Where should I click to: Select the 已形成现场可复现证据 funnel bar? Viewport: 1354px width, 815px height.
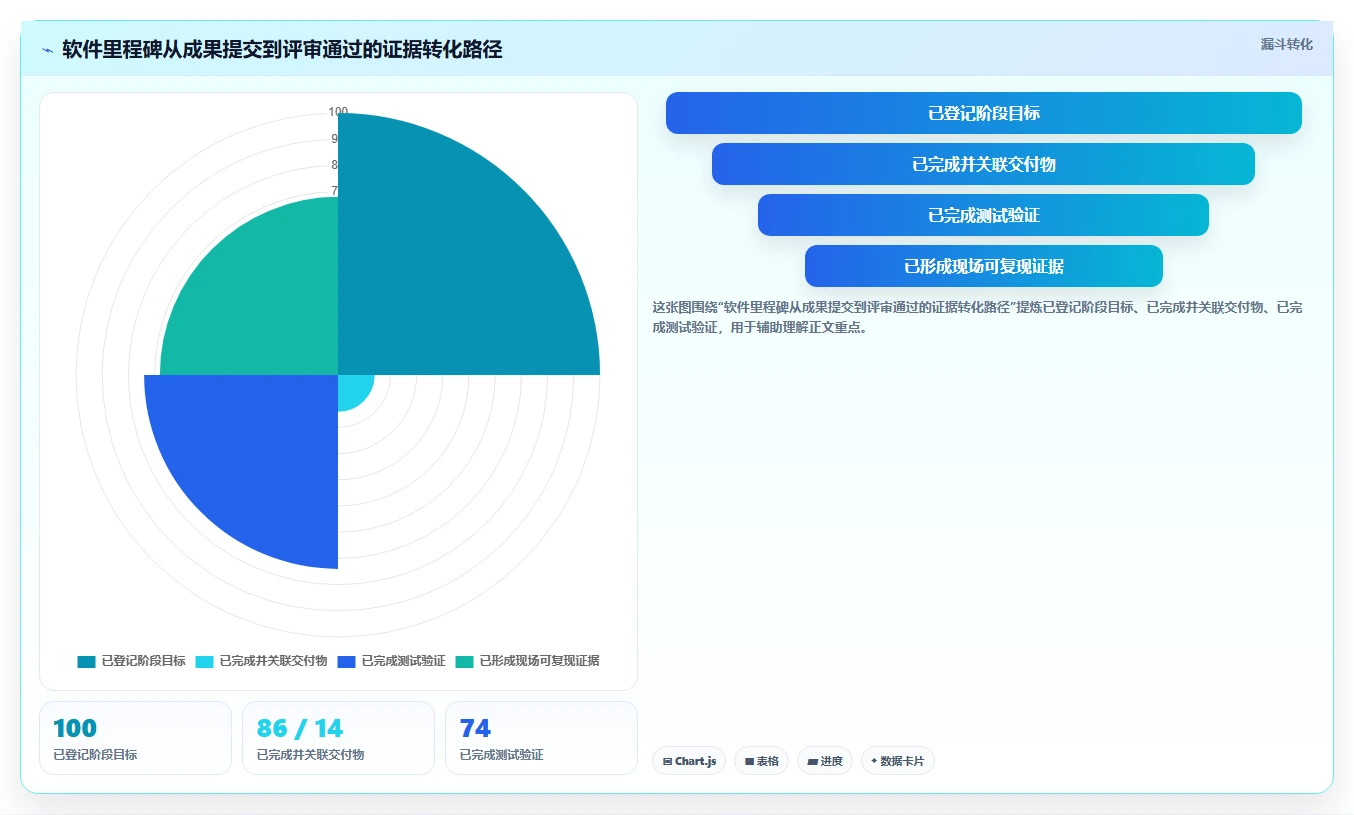(984, 266)
